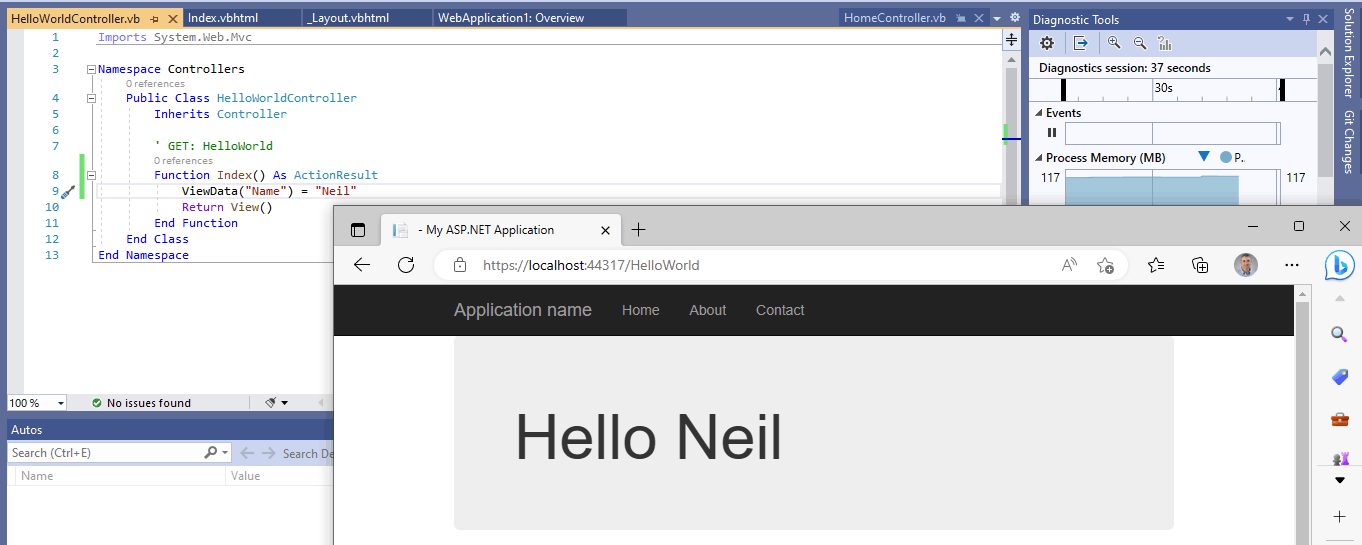This screenshot has height=545, width=1362.
Task: Open tab settings gear in editor
Action: tap(1014, 18)
